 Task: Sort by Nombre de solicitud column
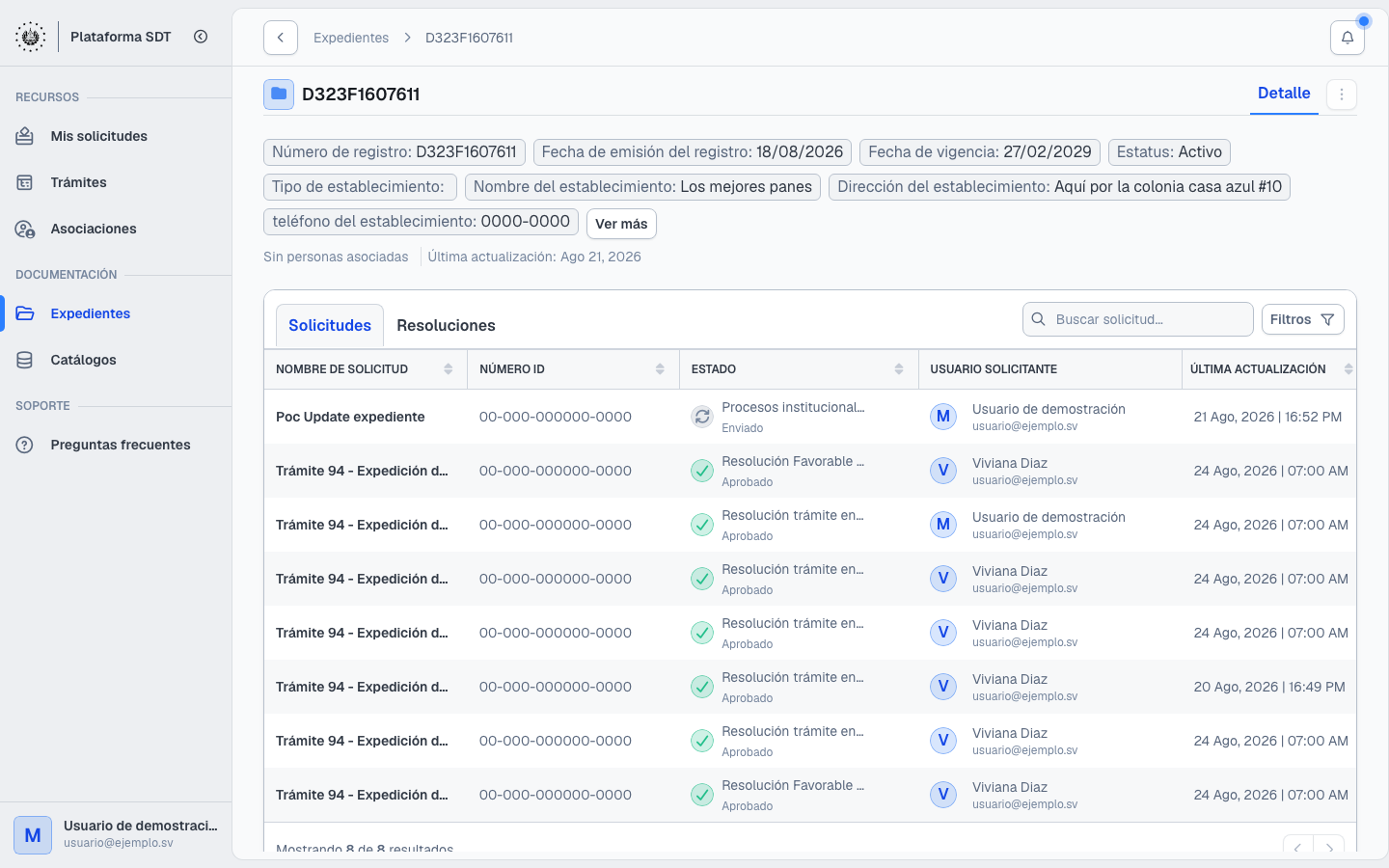click(x=449, y=369)
